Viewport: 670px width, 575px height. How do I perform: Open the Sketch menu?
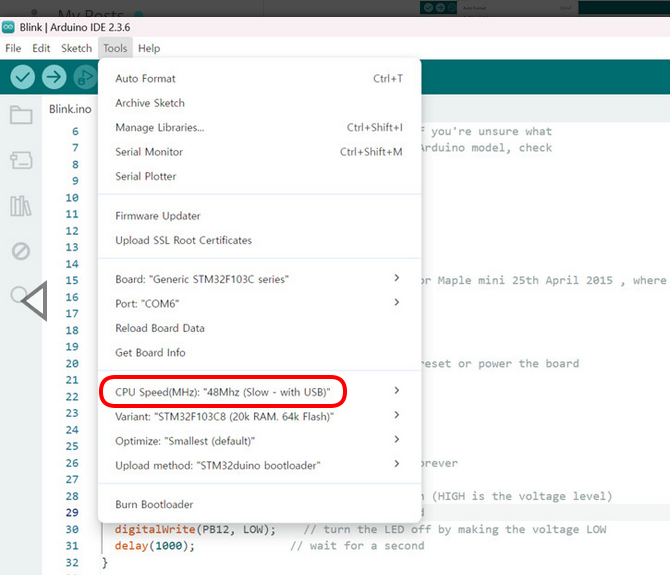click(x=76, y=48)
